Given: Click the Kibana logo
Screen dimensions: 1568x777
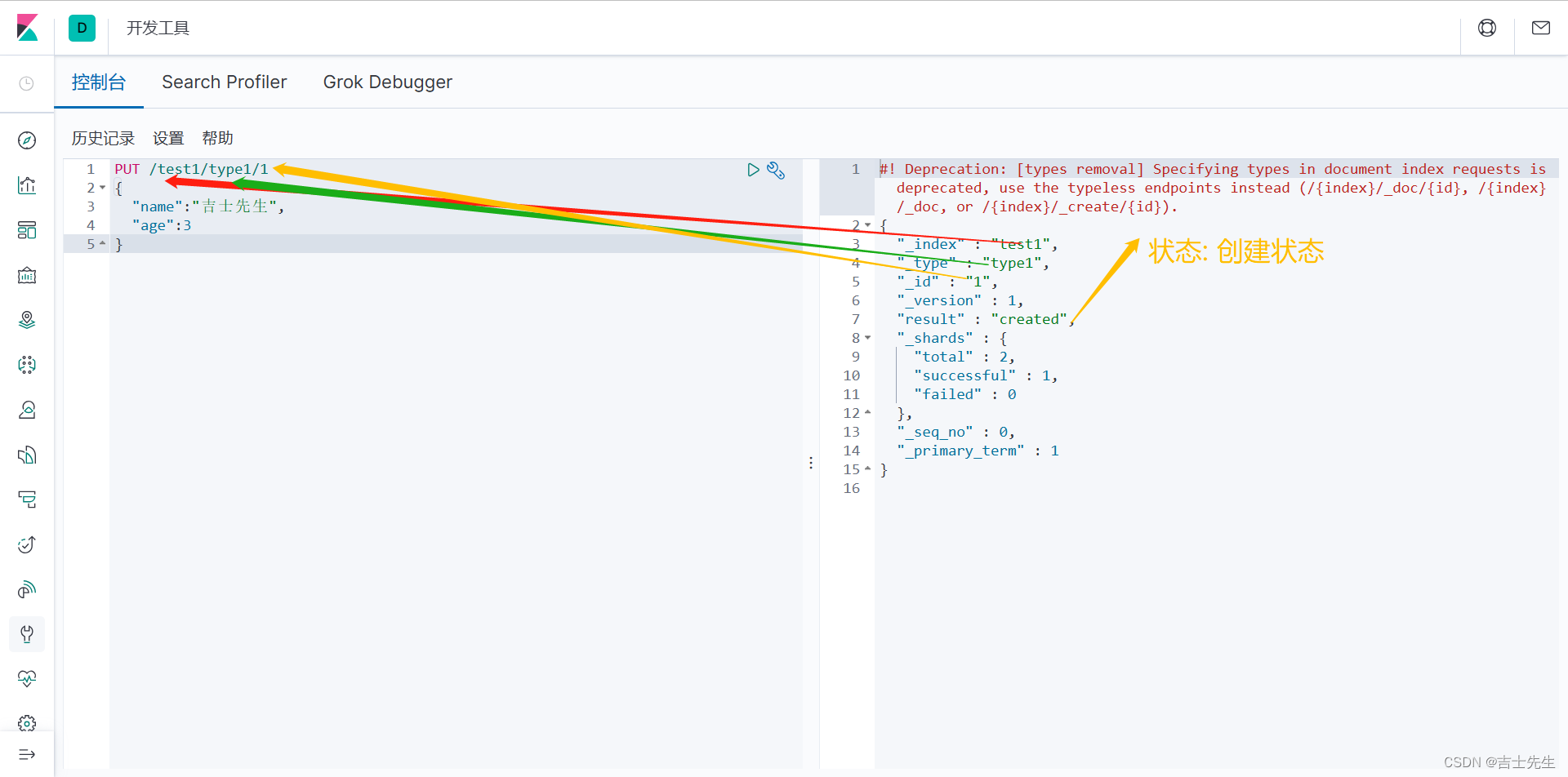Looking at the screenshot, I should (x=27, y=28).
